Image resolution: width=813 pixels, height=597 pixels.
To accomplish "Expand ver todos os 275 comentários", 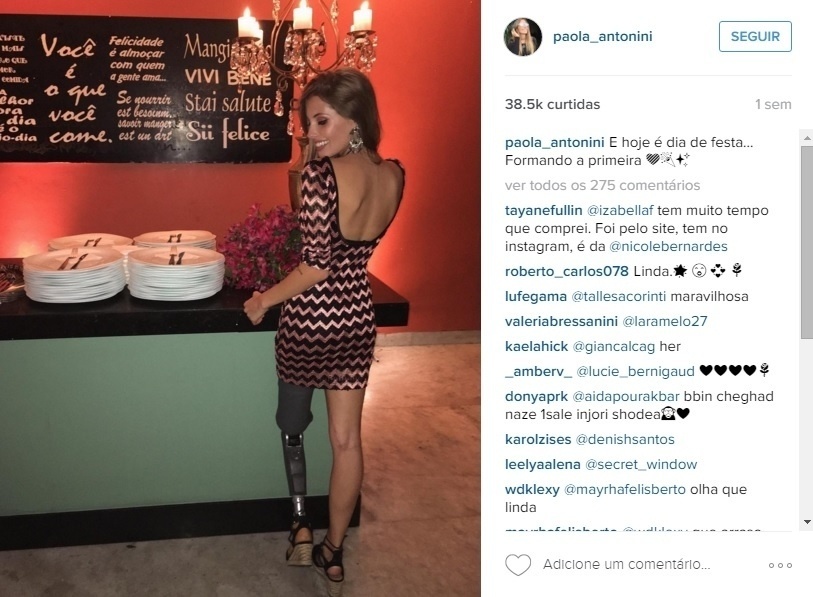I will (602, 185).
